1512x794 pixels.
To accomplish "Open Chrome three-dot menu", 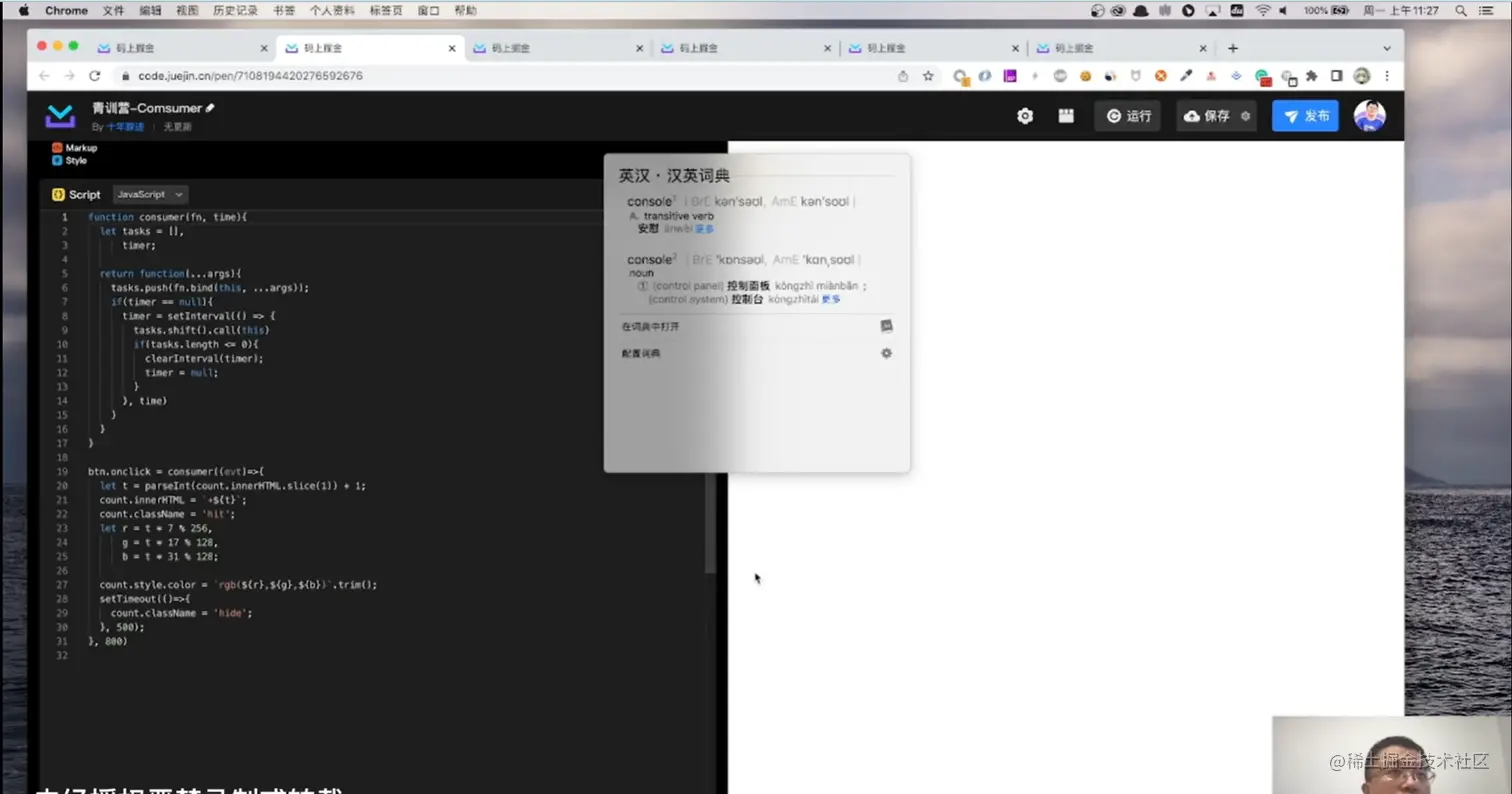I will [x=1387, y=76].
